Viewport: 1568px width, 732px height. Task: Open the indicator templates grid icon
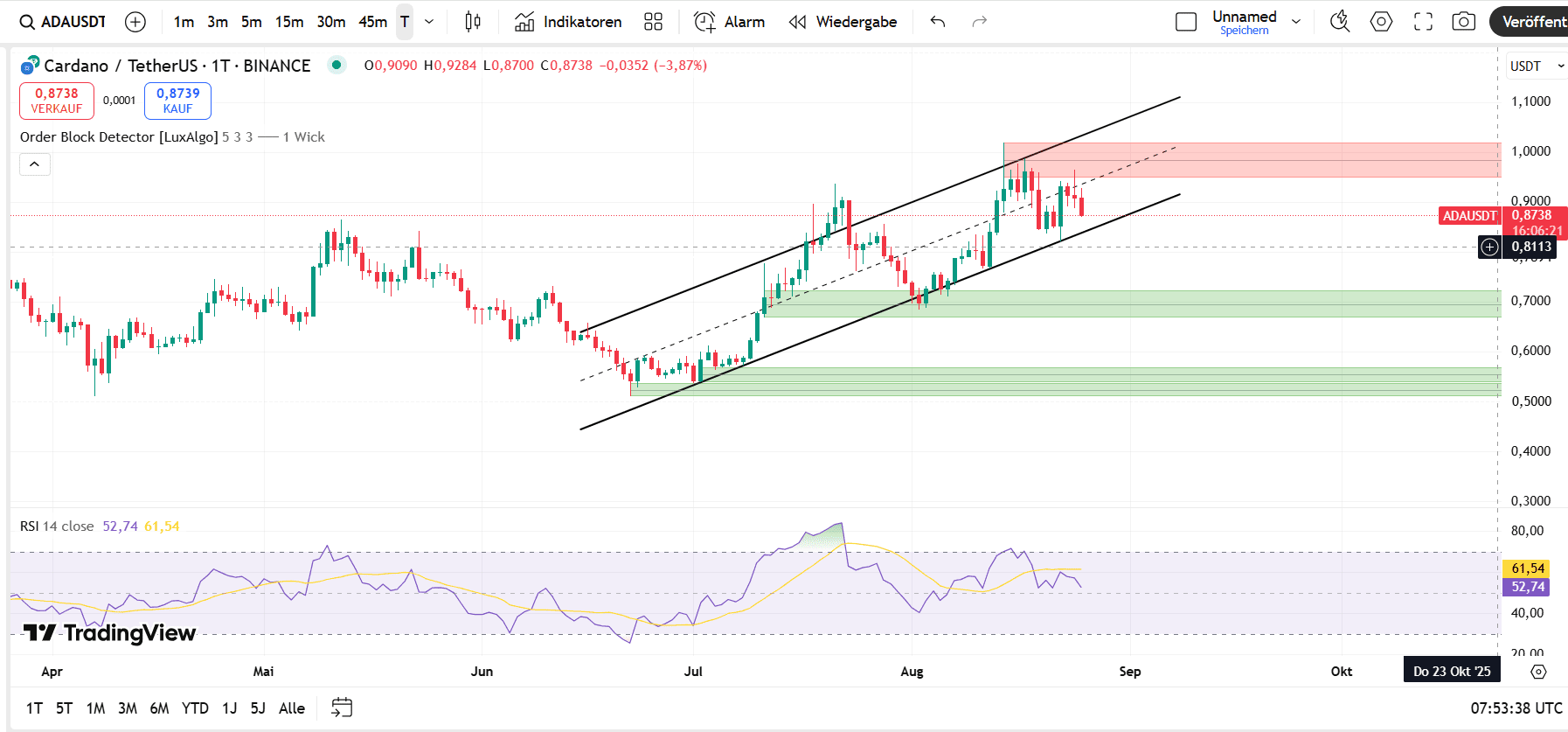pyautogui.click(x=653, y=22)
